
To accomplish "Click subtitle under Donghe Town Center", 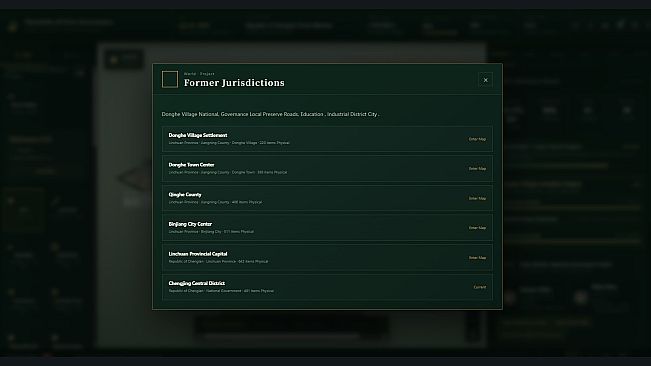I will 228,172.
